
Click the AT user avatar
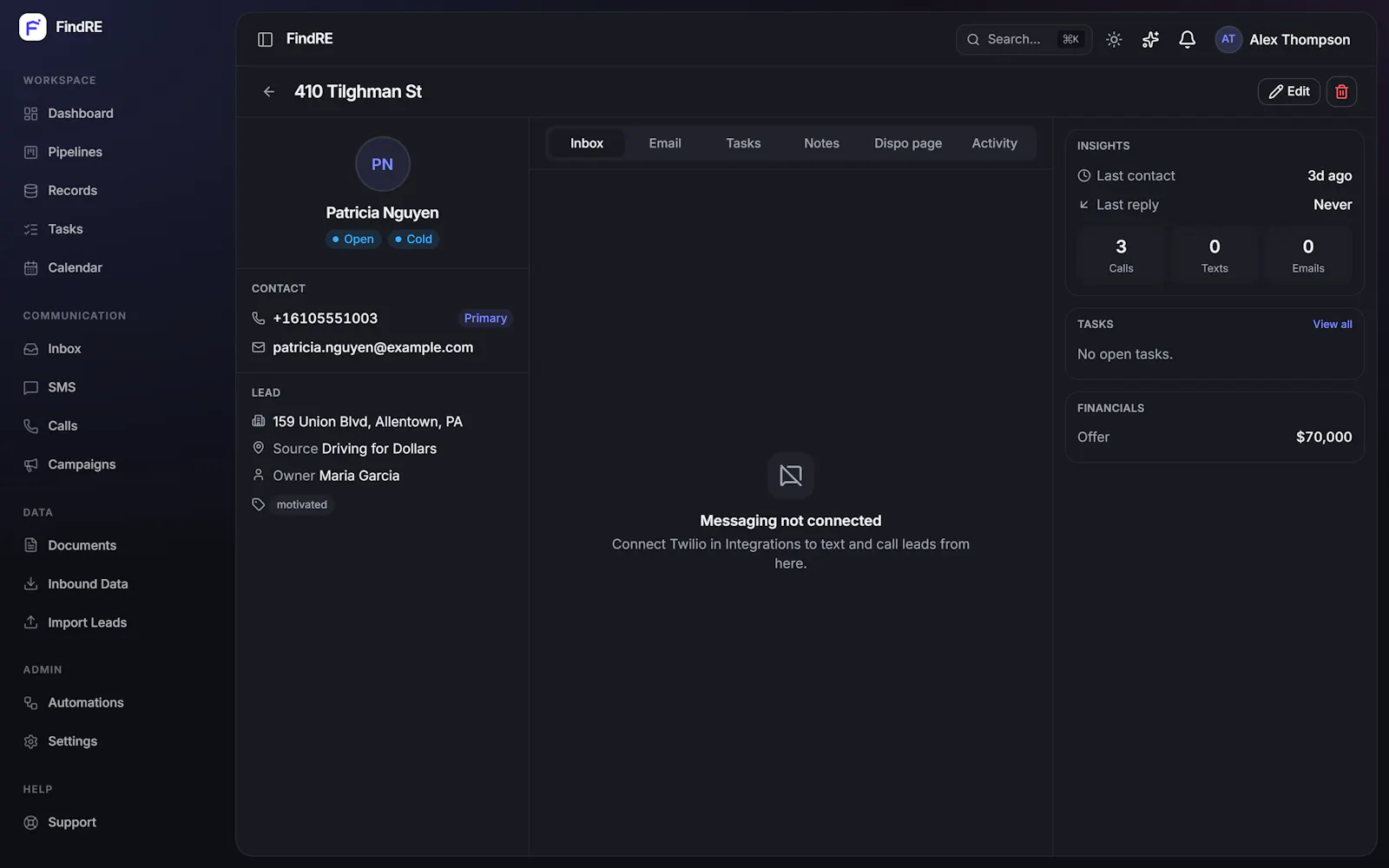[1228, 39]
